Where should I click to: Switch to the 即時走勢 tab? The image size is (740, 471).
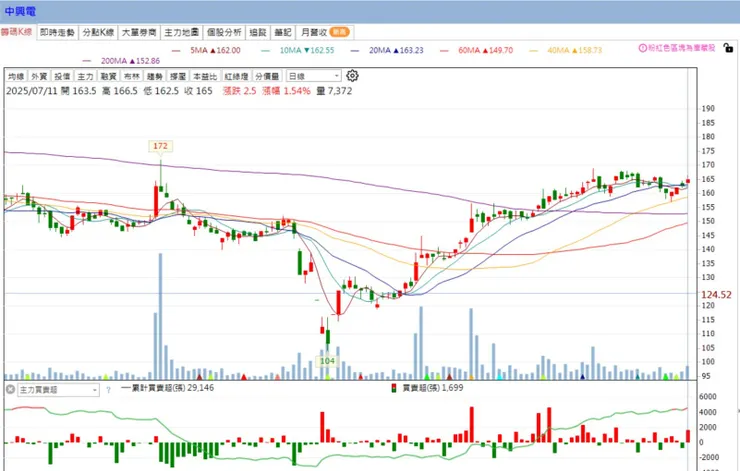[x=57, y=32]
